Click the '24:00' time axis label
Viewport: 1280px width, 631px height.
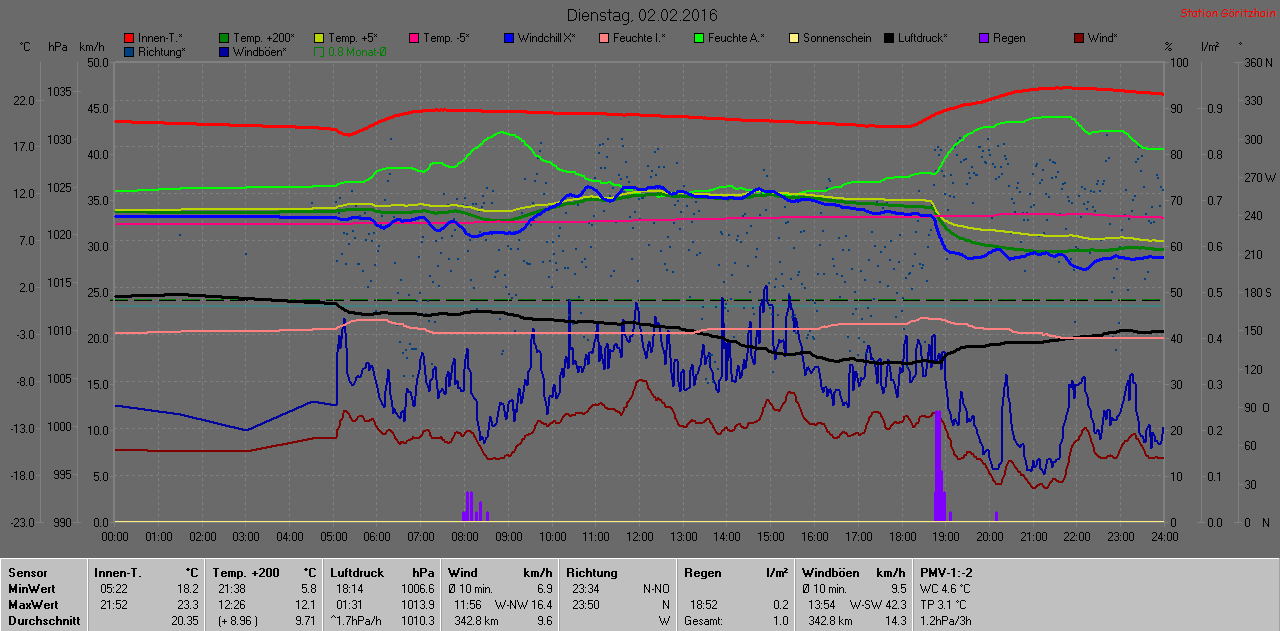[1163, 537]
